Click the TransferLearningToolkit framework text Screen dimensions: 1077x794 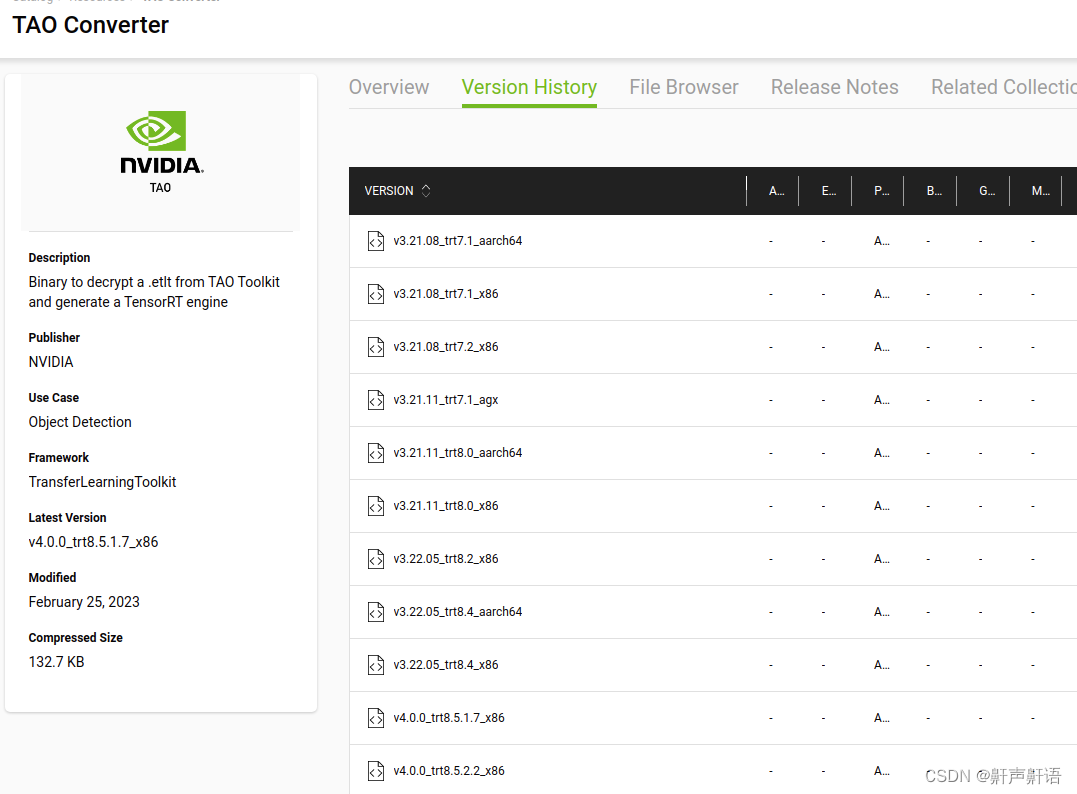click(102, 481)
